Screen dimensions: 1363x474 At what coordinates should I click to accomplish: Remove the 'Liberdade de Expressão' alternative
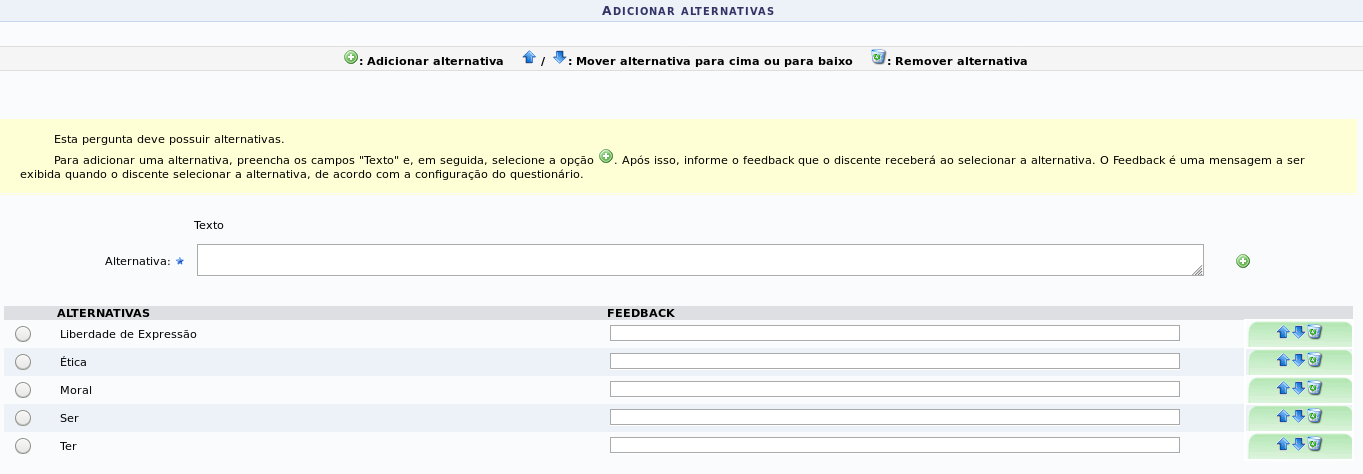(x=1315, y=333)
